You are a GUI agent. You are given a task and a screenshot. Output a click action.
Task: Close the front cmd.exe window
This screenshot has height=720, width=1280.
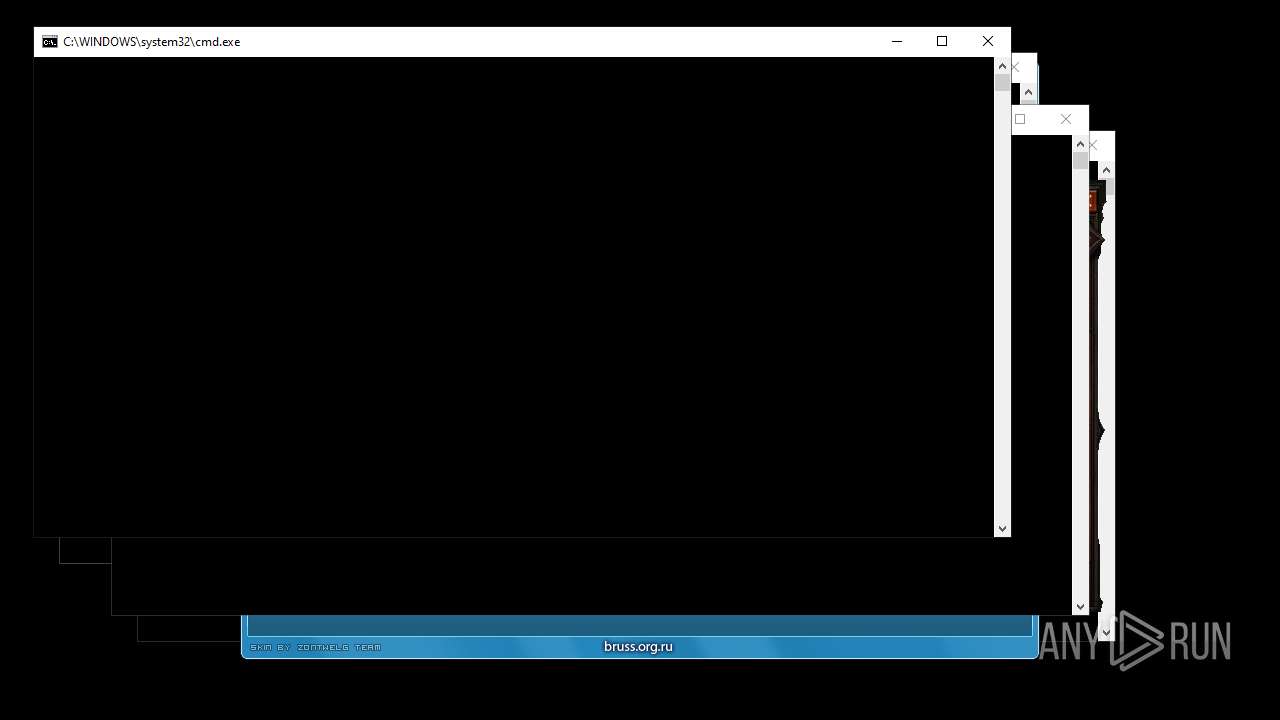click(988, 41)
